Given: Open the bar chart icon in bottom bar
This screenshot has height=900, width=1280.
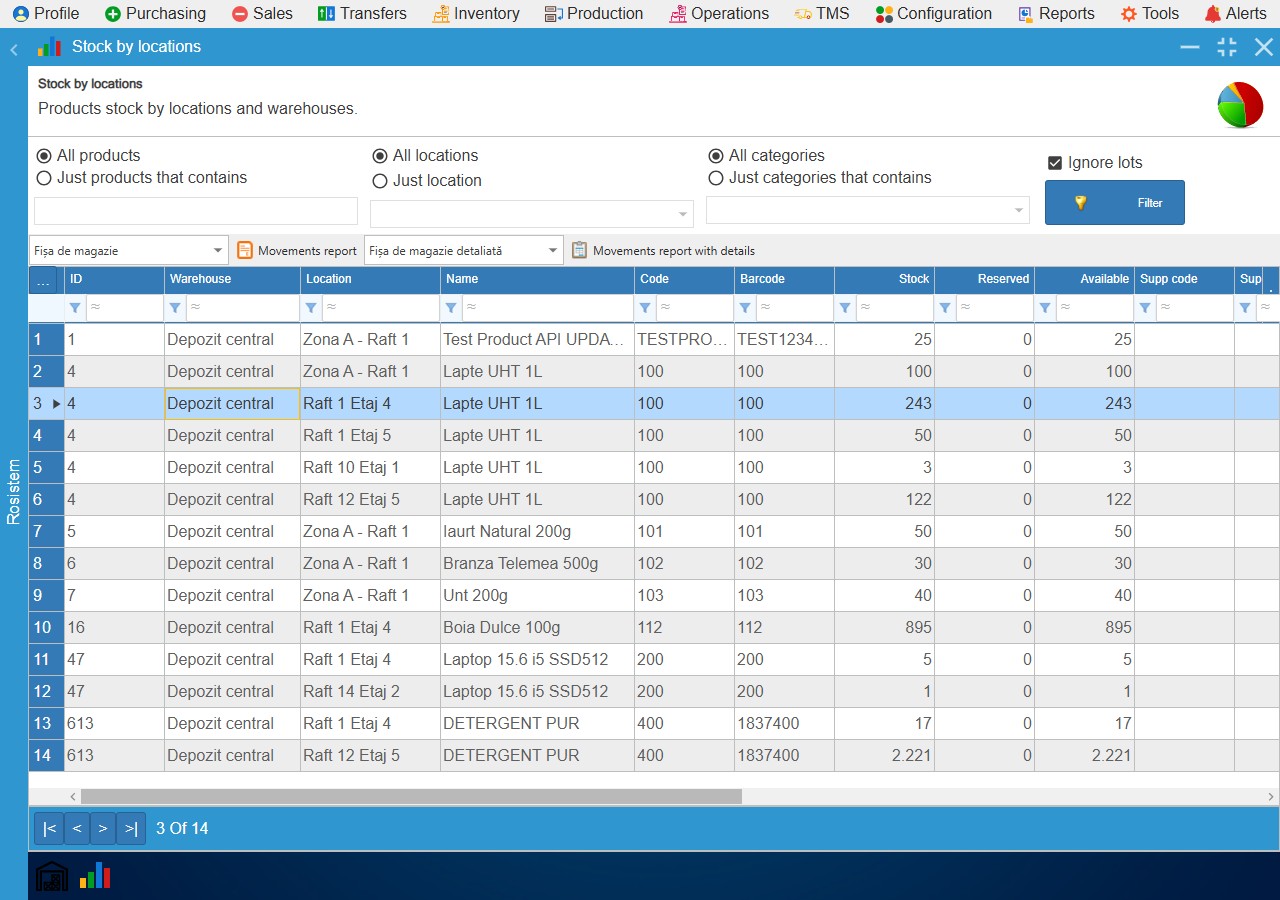Looking at the screenshot, I should pos(95,876).
